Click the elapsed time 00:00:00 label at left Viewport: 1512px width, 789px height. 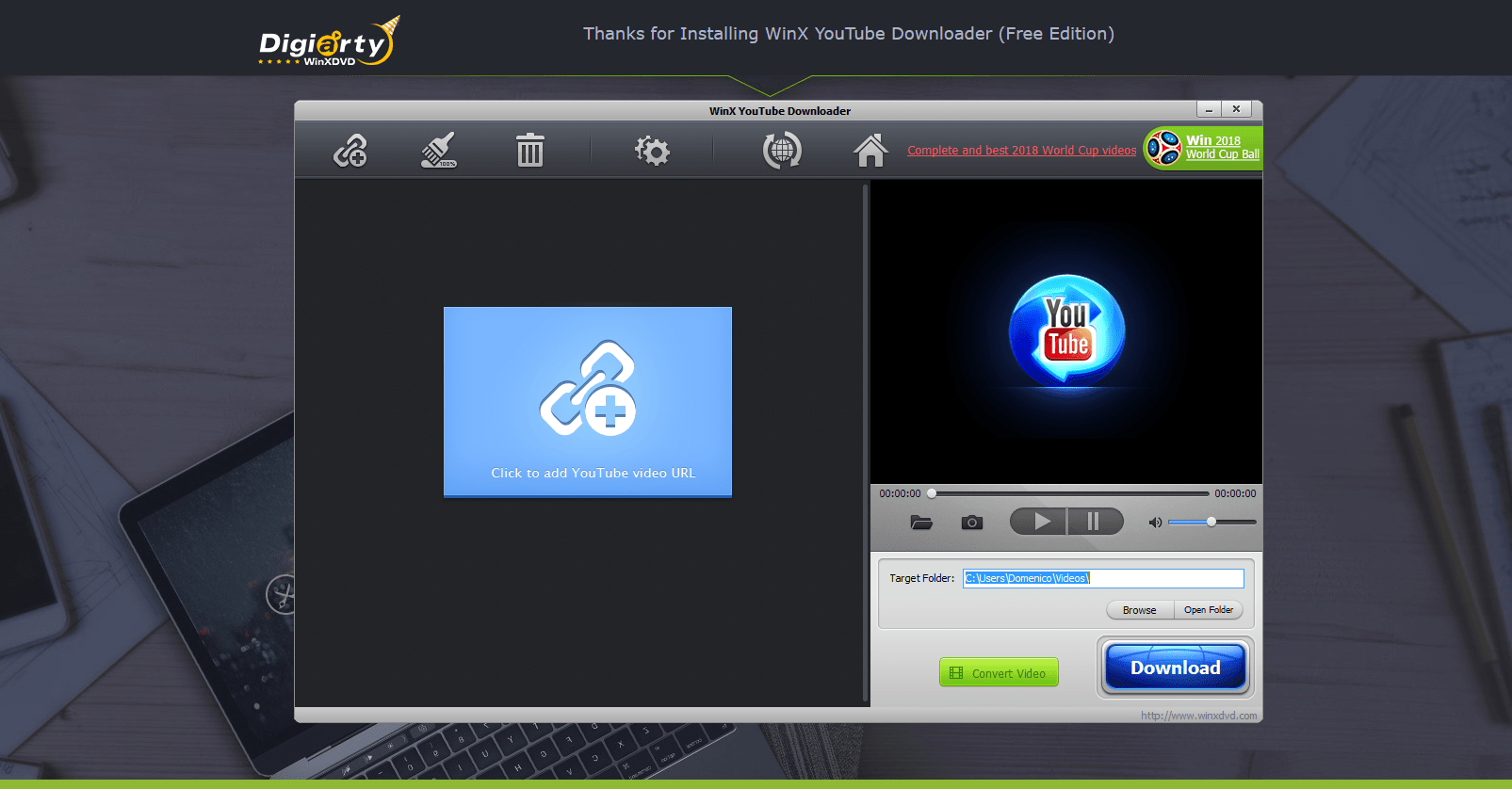[x=900, y=493]
